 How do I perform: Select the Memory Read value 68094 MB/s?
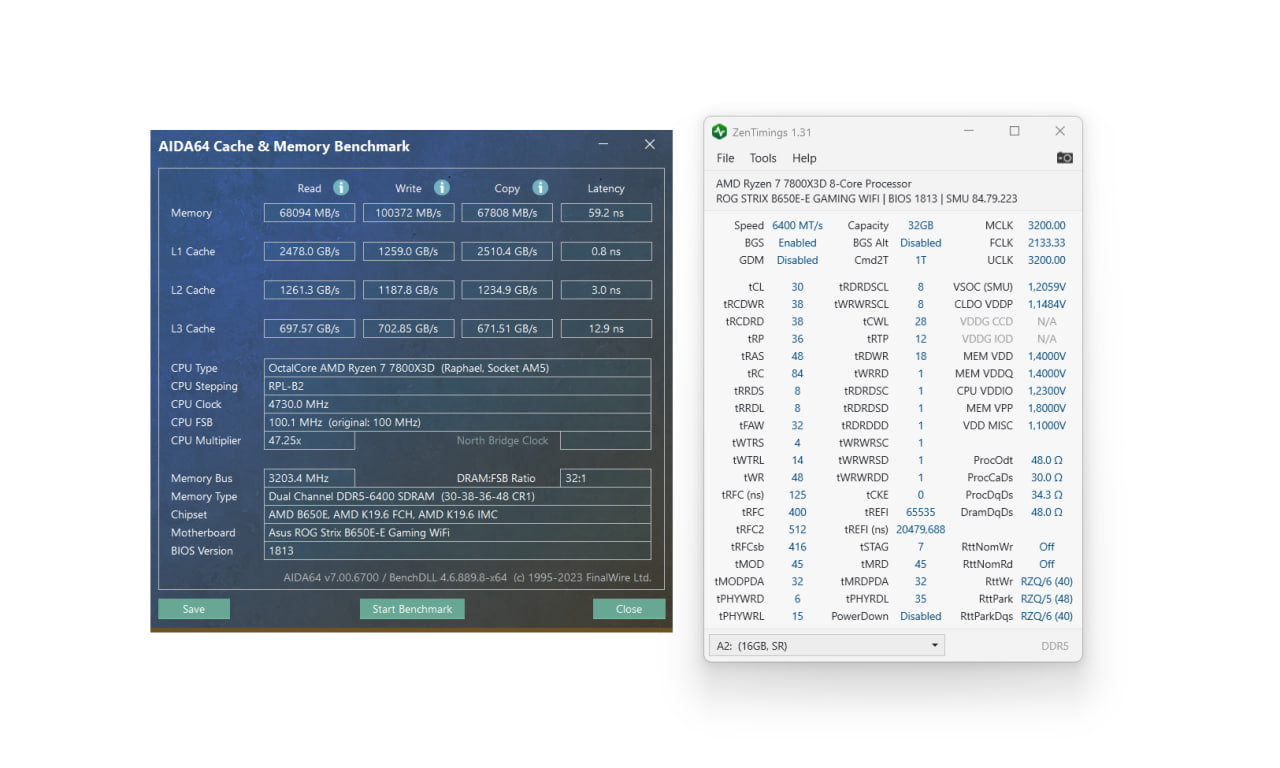coord(309,213)
